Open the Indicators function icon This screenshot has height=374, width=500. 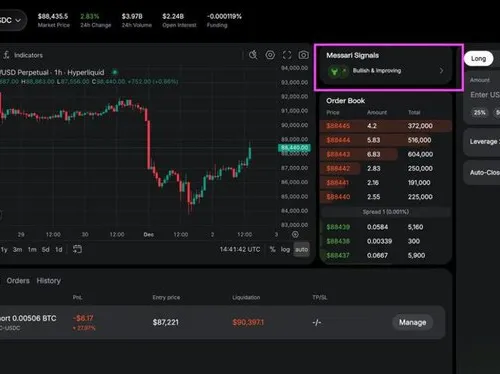pos(6,55)
